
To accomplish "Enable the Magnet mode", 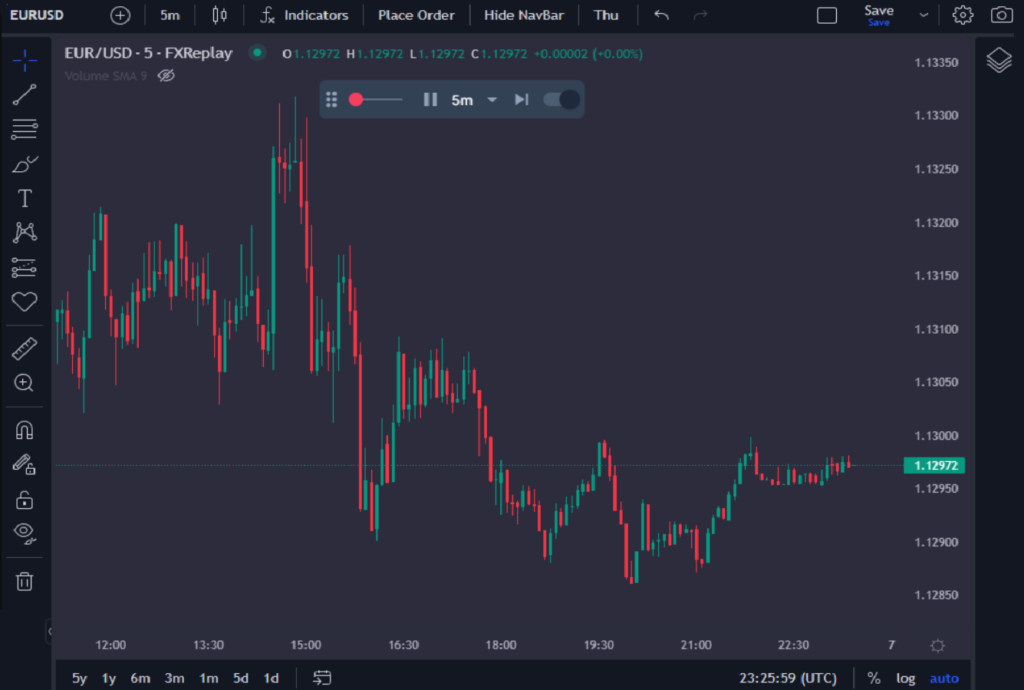I will point(23,429).
